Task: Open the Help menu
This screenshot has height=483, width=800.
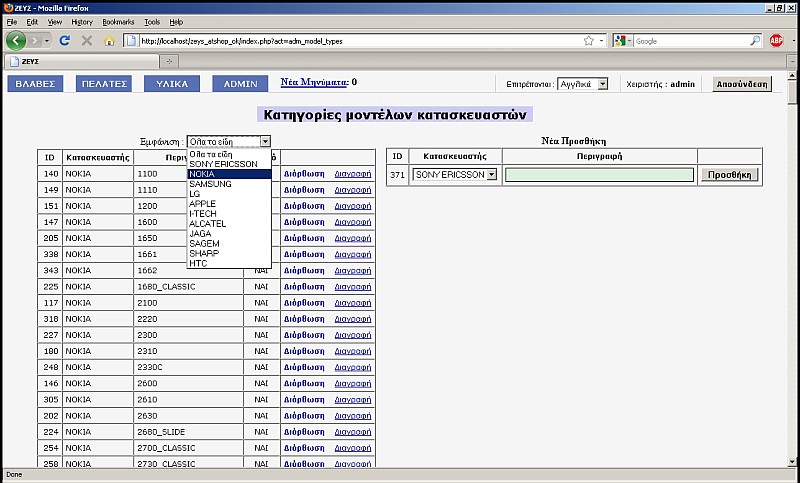Action: click(176, 22)
